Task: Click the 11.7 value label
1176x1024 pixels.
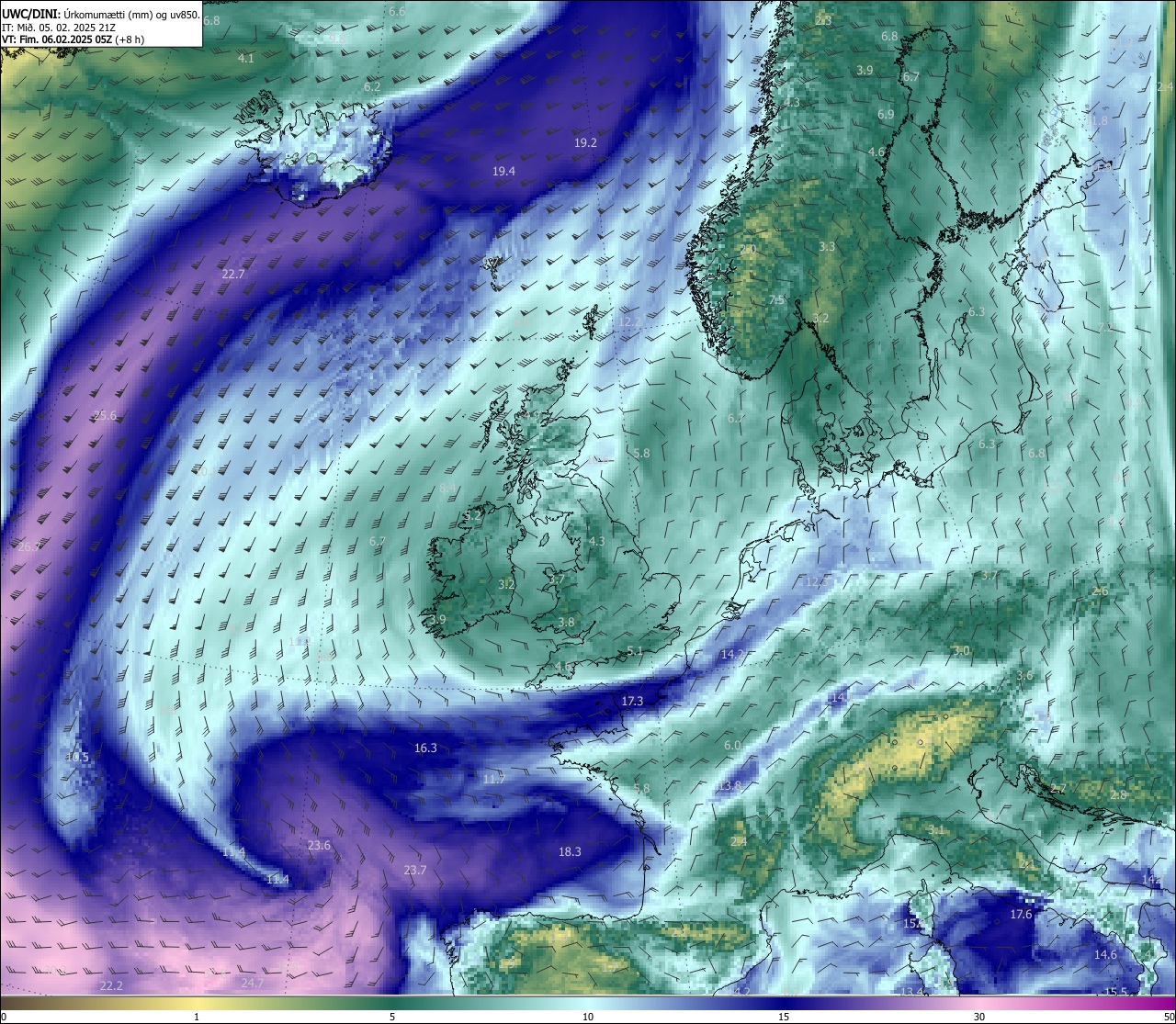Action: pos(494,779)
